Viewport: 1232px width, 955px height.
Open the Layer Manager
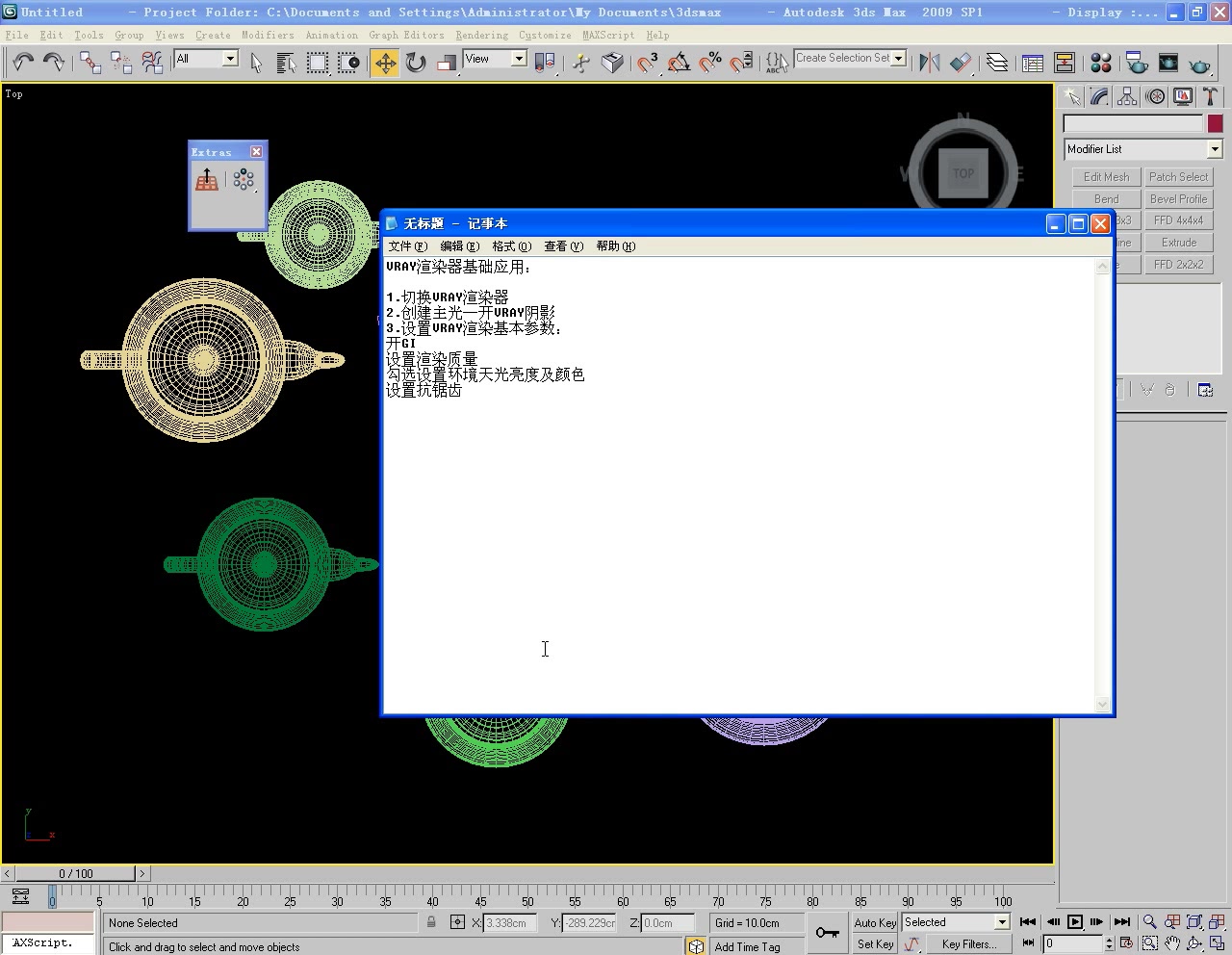[998, 63]
